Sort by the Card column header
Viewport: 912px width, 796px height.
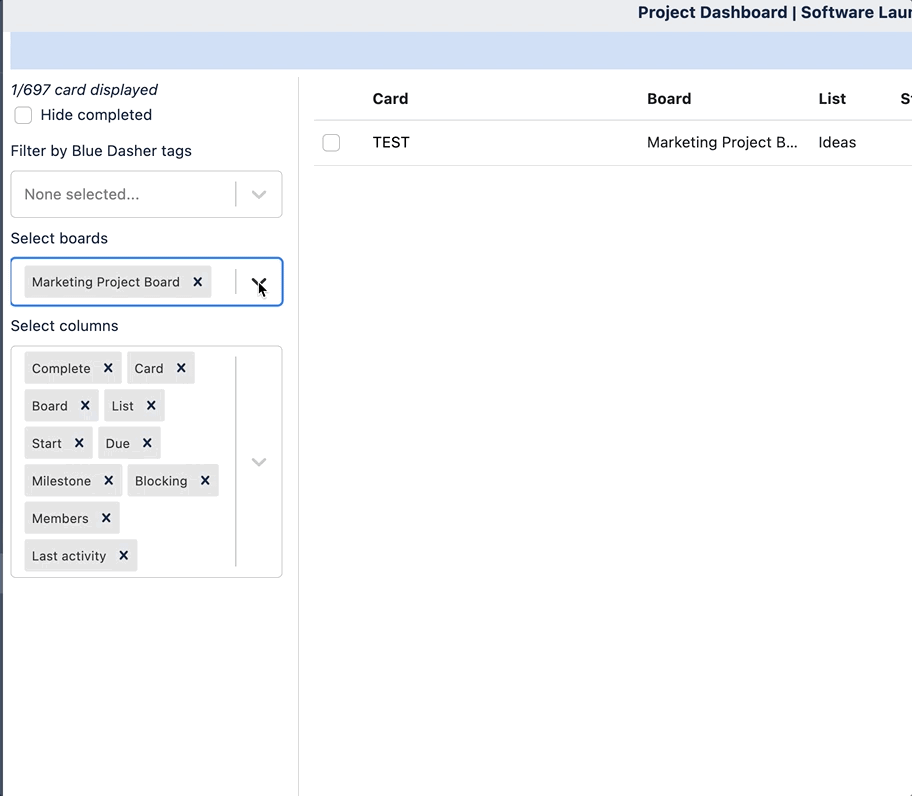point(390,98)
